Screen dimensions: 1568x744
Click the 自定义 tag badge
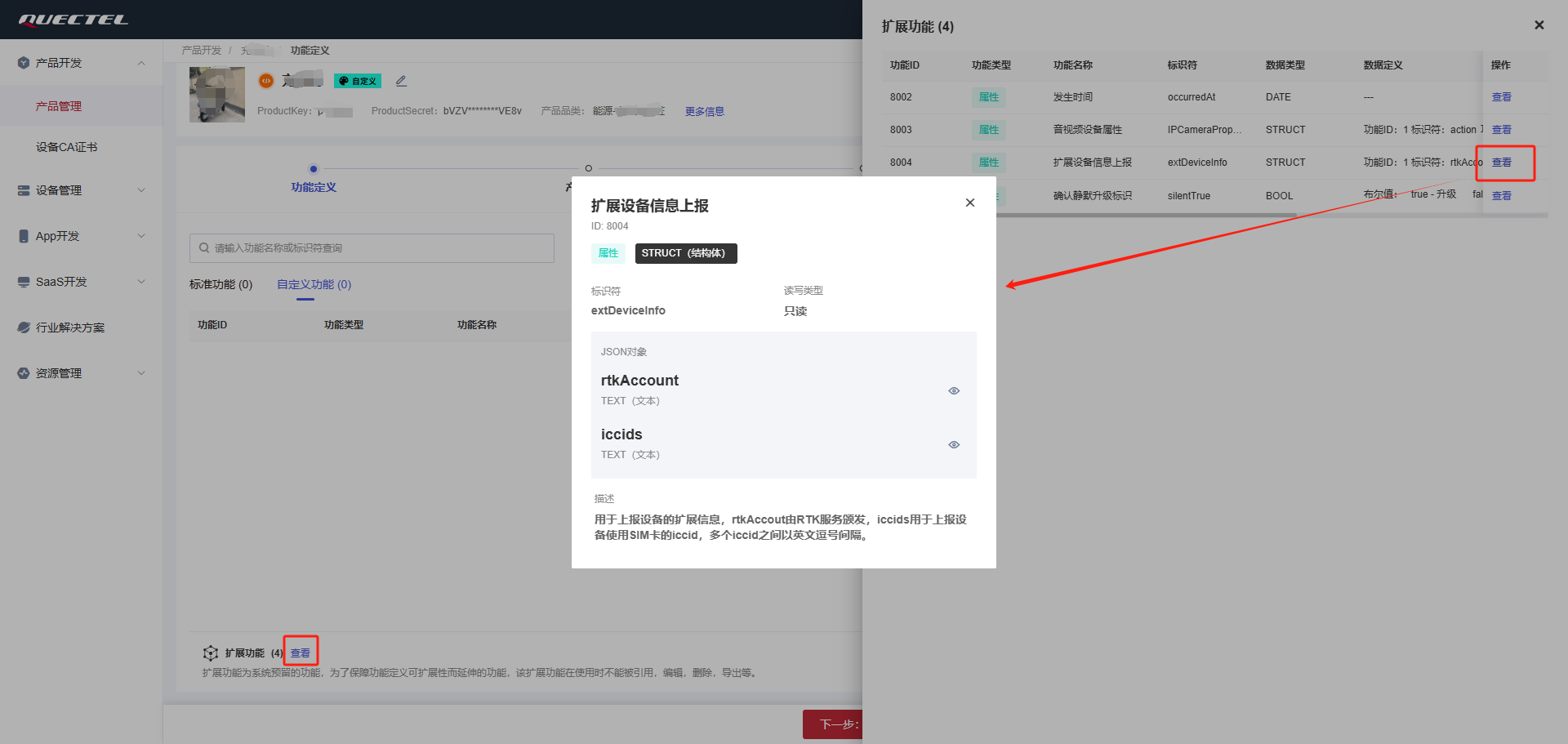[358, 81]
